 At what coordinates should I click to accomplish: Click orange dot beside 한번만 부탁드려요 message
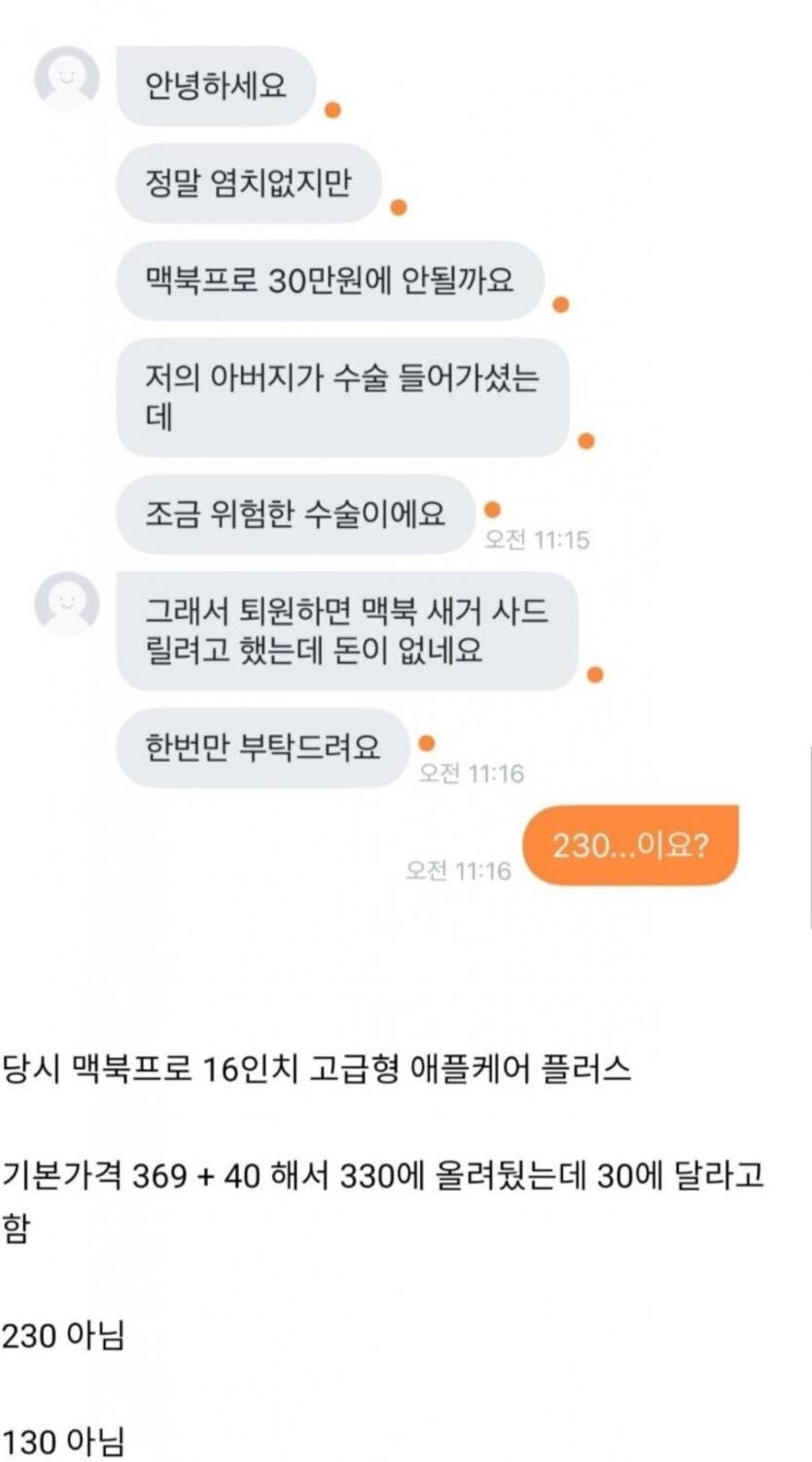click(426, 744)
